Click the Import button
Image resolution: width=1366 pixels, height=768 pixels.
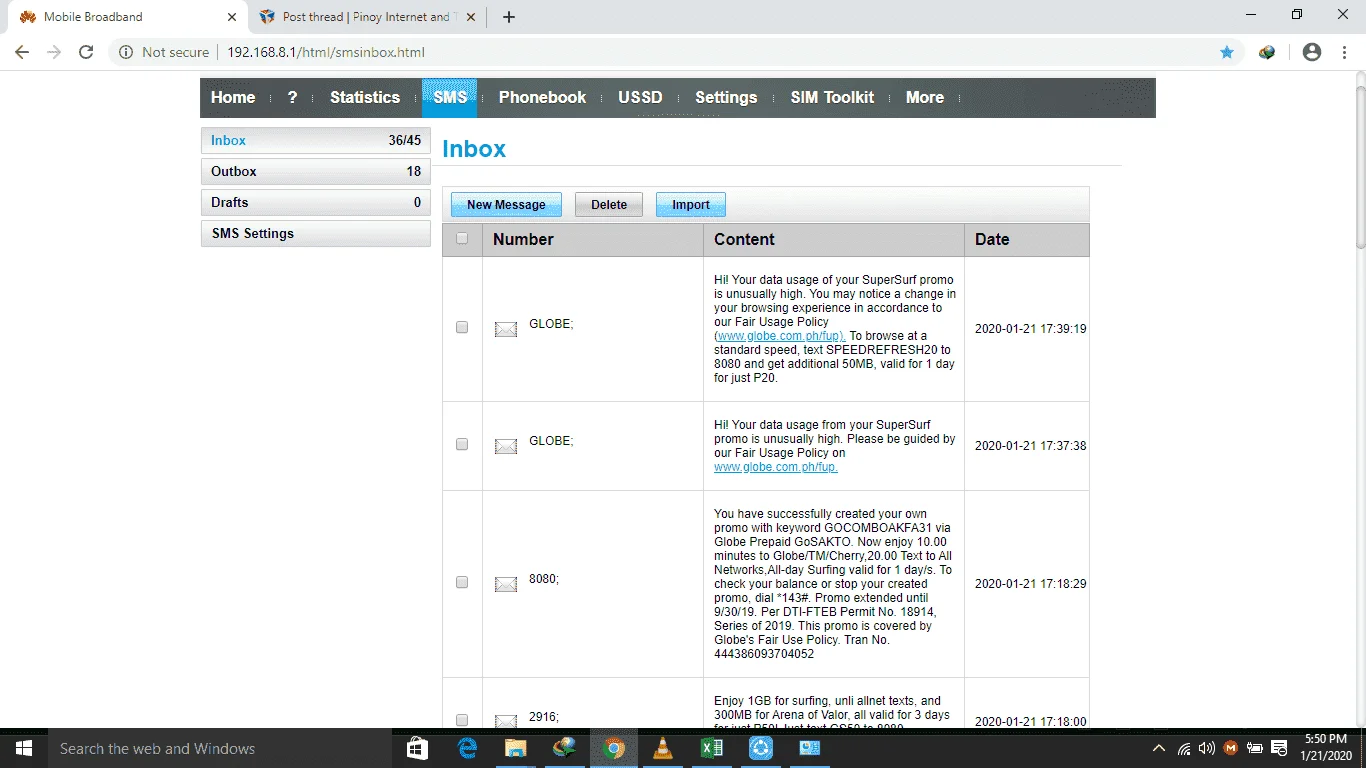(x=691, y=205)
